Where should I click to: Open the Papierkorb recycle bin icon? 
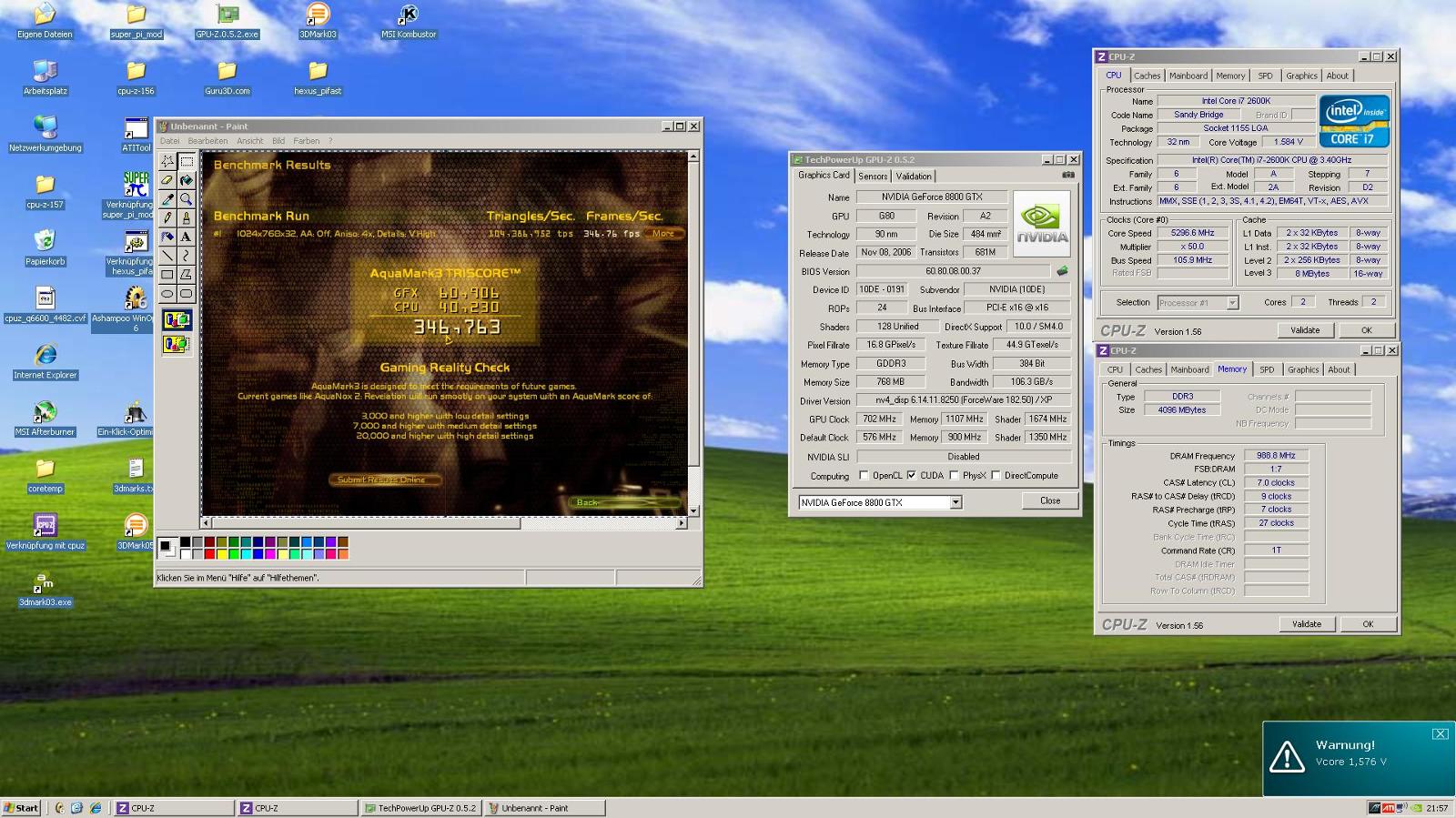tap(45, 248)
